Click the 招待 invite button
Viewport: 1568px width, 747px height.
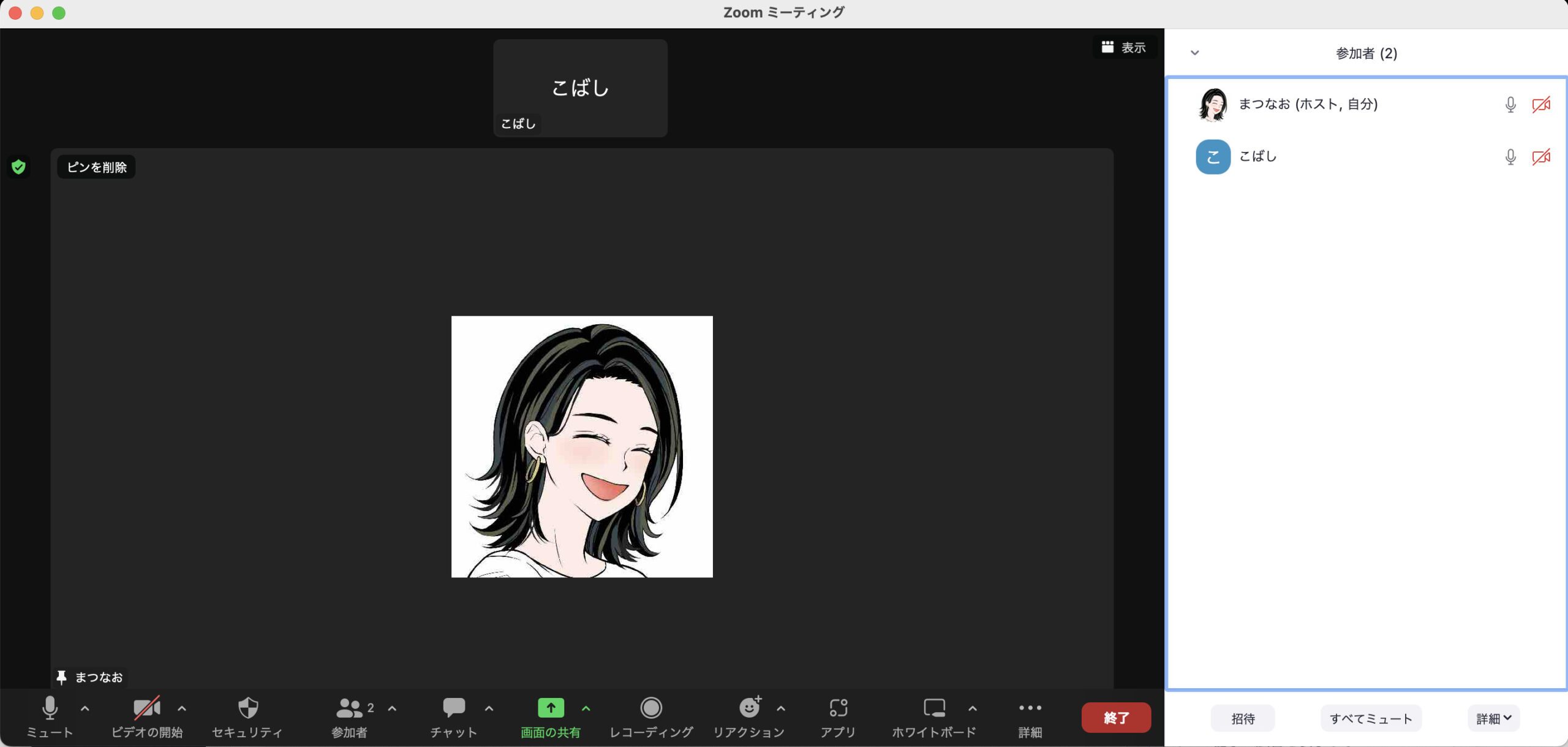[x=1243, y=718]
